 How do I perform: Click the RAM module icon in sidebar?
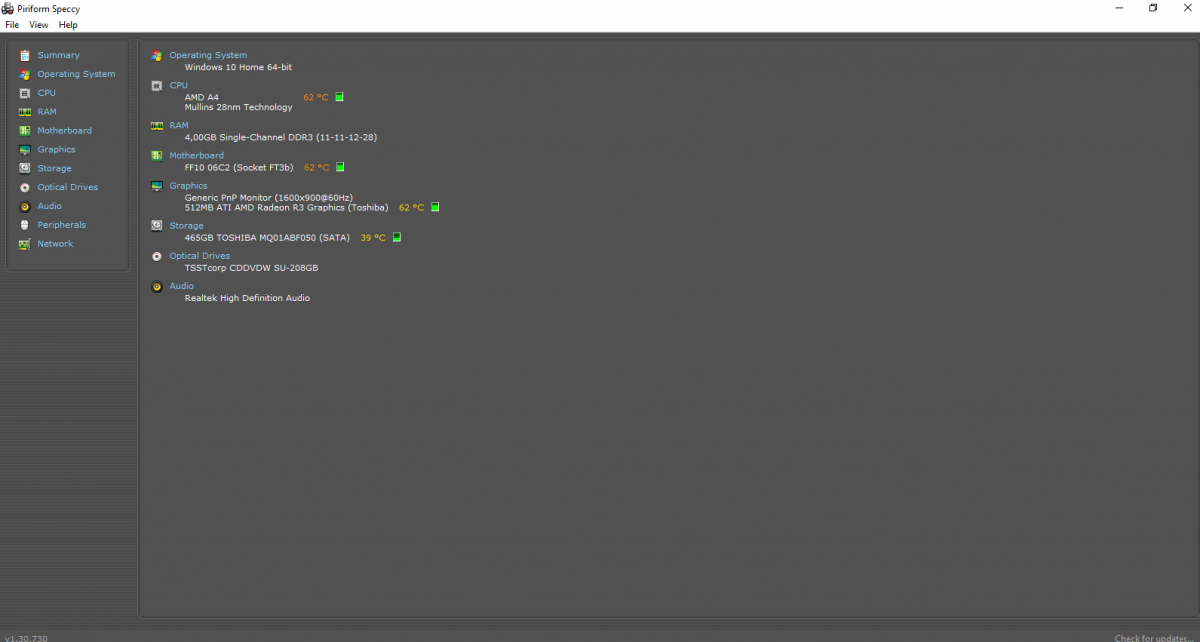pyautogui.click(x=24, y=112)
